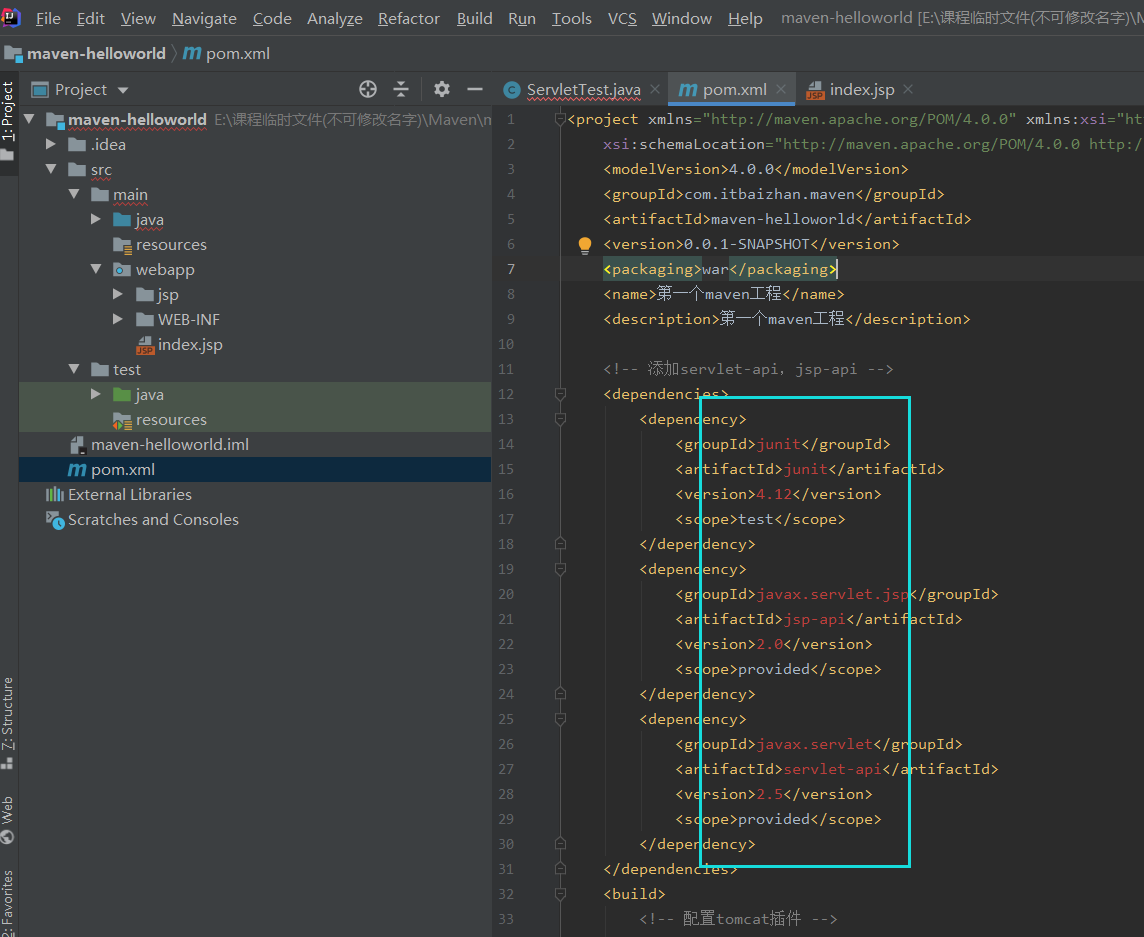Select index.jsp in the project tree
1144x937 pixels.
click(255, 344)
